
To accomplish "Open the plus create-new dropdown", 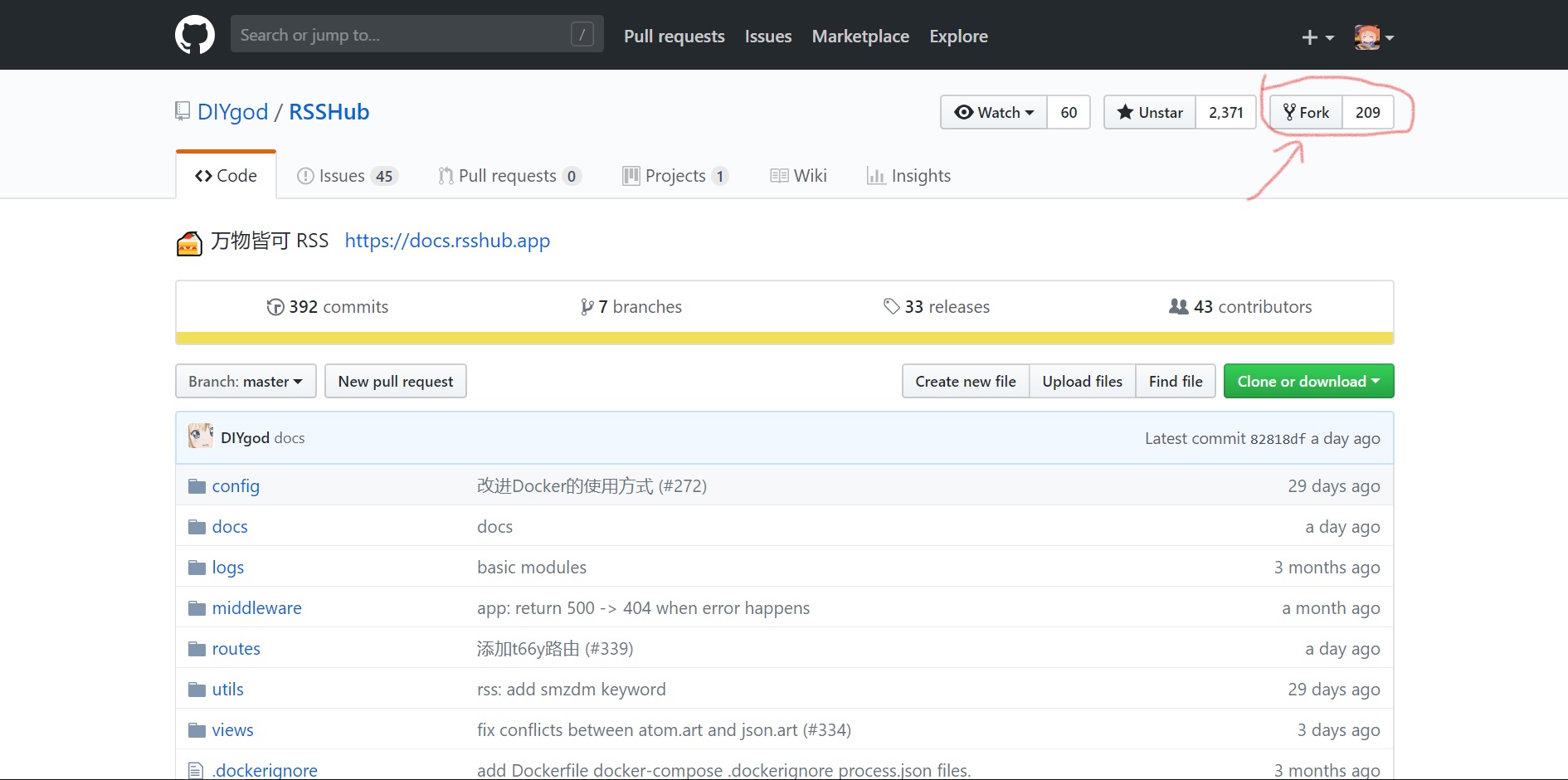I will pyautogui.click(x=1317, y=37).
